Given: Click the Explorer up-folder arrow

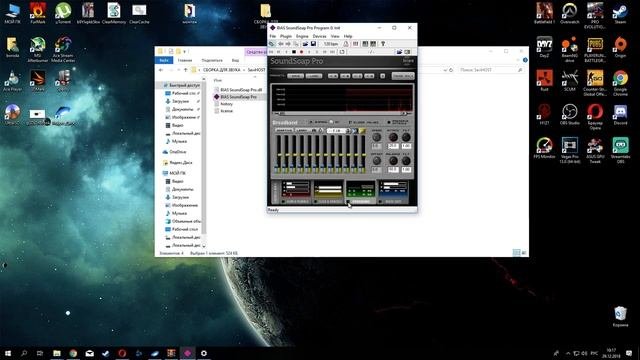Looking at the screenshot, I should (x=185, y=70).
